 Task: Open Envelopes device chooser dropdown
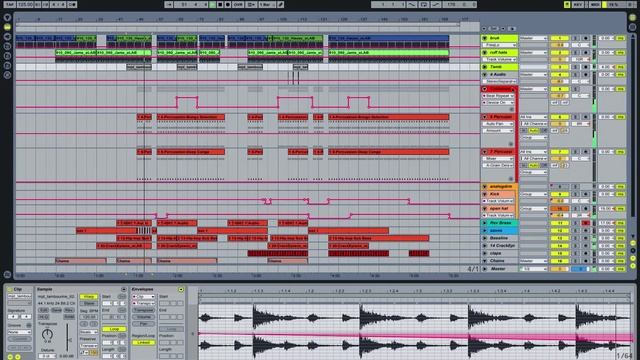click(143, 297)
